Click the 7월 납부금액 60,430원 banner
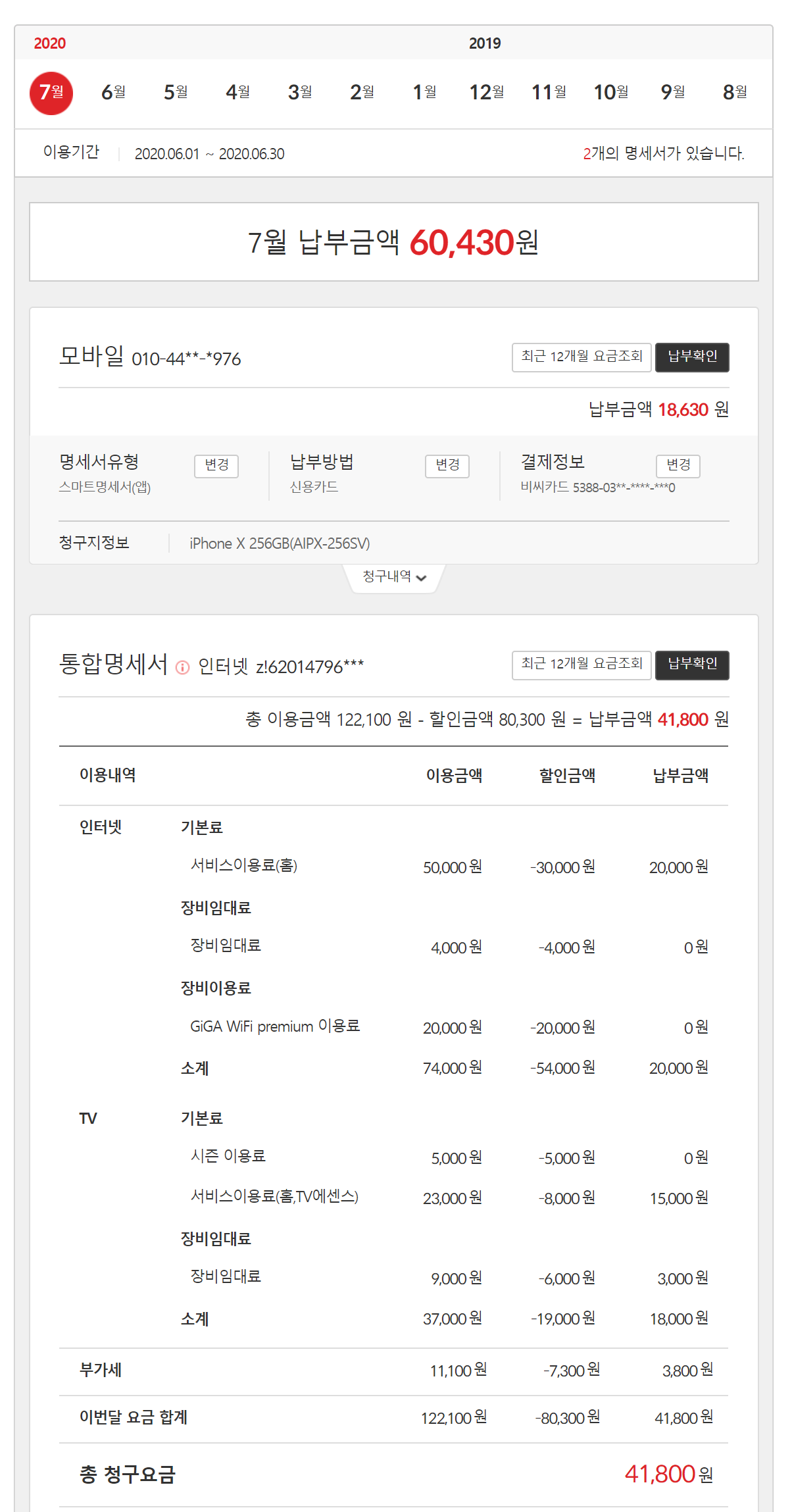Image resolution: width=792 pixels, height=1512 pixels. coord(393,242)
